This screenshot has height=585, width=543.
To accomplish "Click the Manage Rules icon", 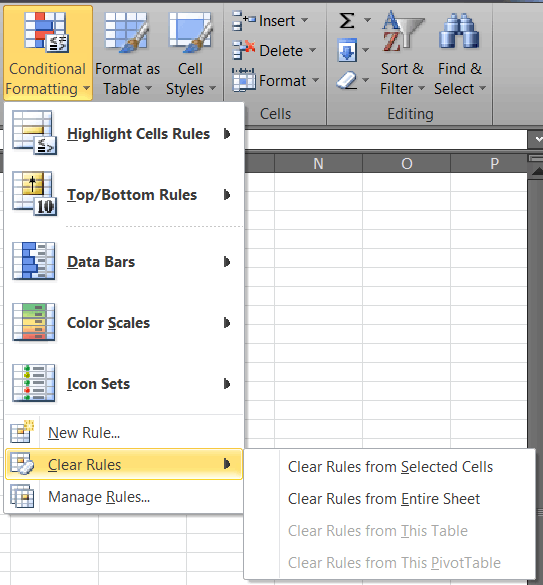I will coord(22,496).
